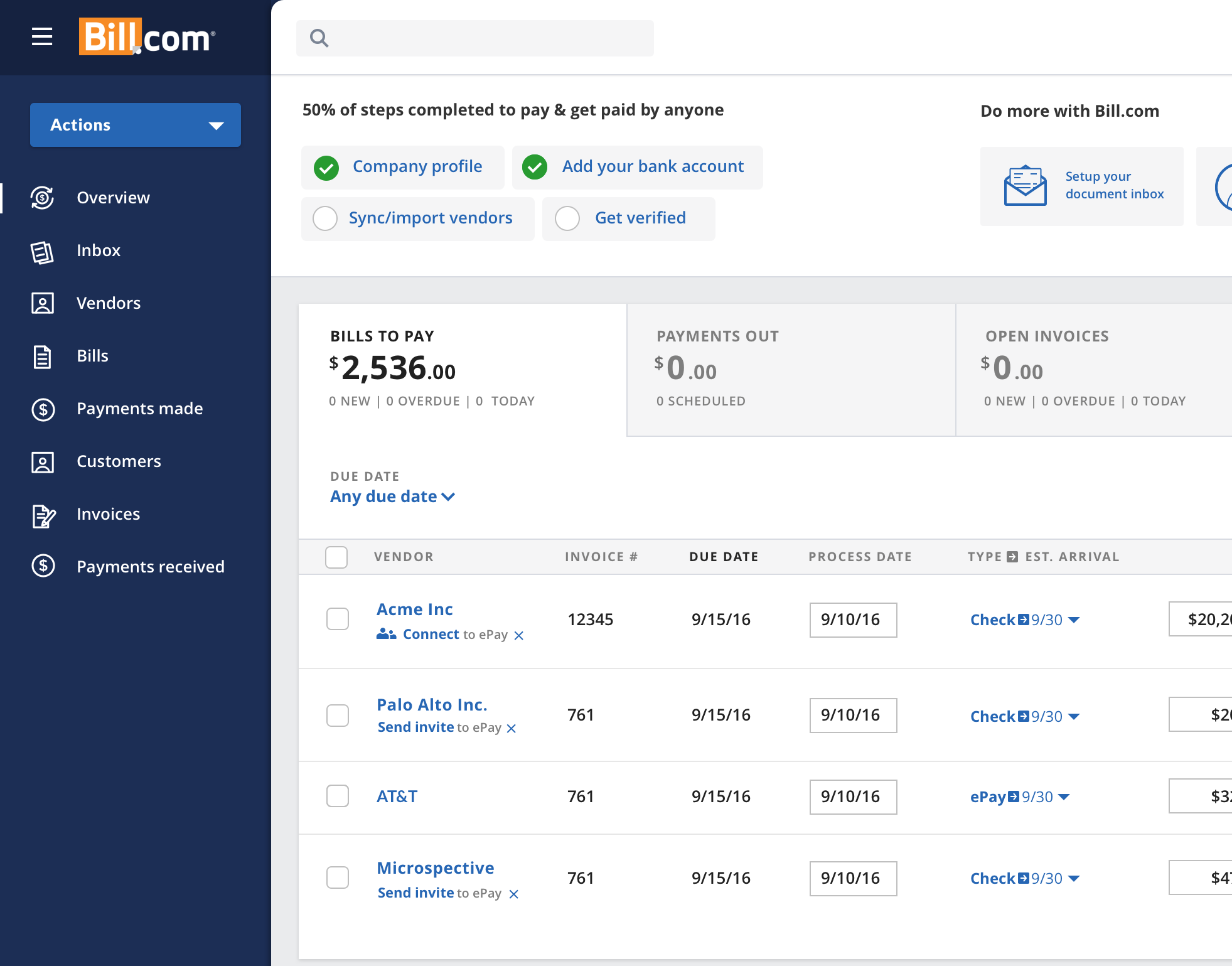Open Add your bank account step

(638, 168)
